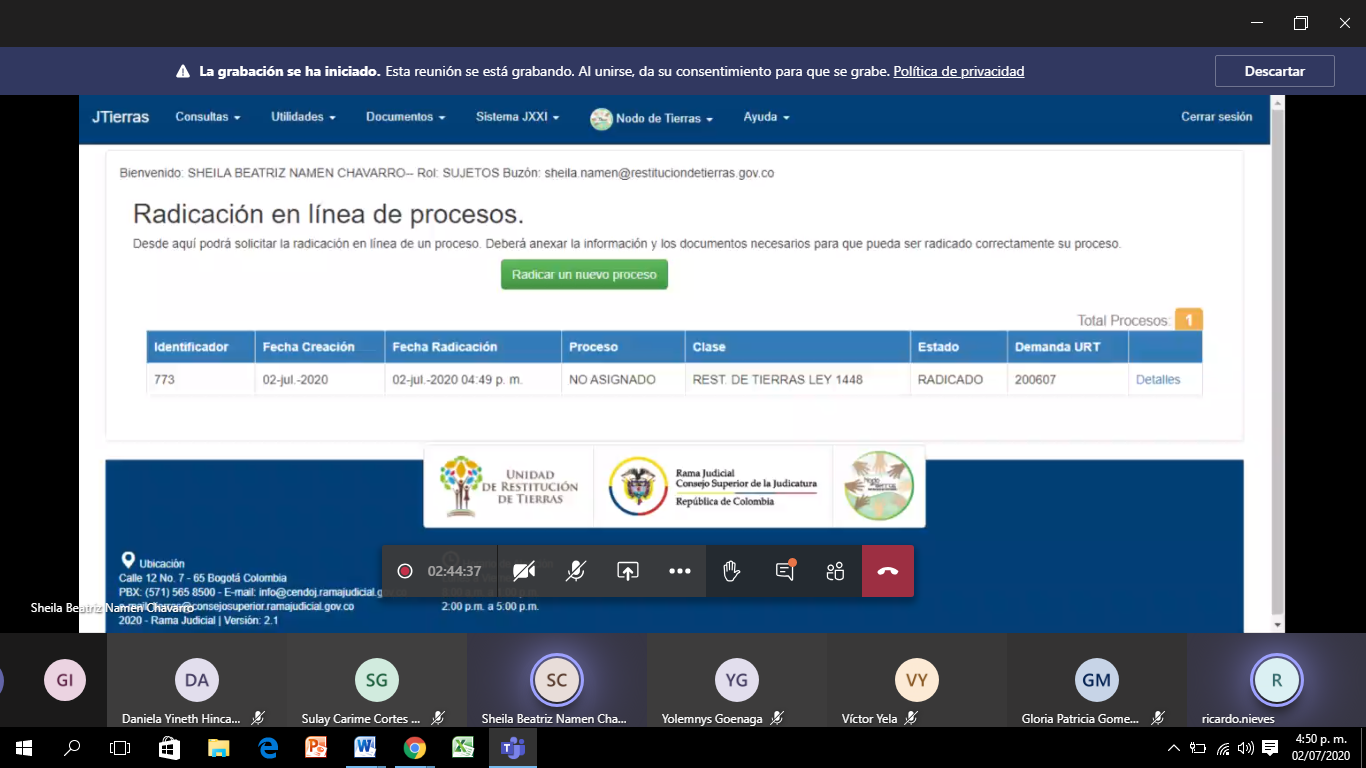Open Google Chrome from the taskbar
1366x768 pixels.
click(414, 748)
